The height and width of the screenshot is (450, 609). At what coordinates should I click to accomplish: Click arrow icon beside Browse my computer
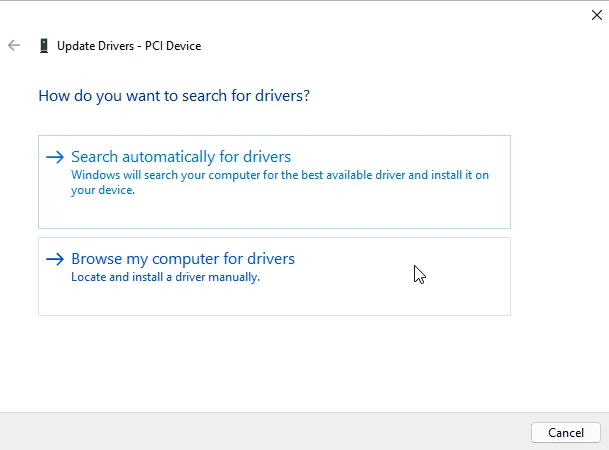[55, 259]
